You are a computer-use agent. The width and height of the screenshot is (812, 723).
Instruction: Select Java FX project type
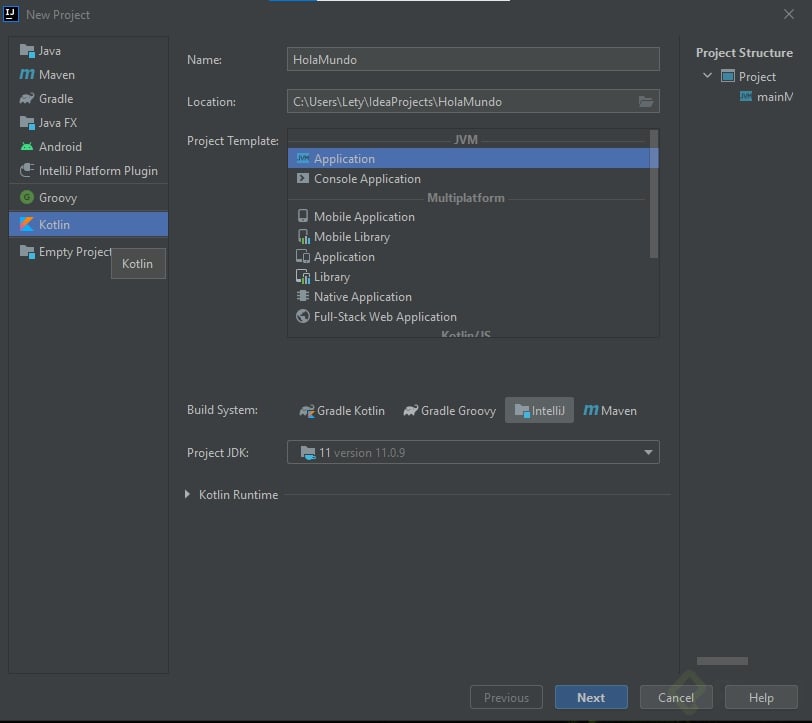coord(88,123)
